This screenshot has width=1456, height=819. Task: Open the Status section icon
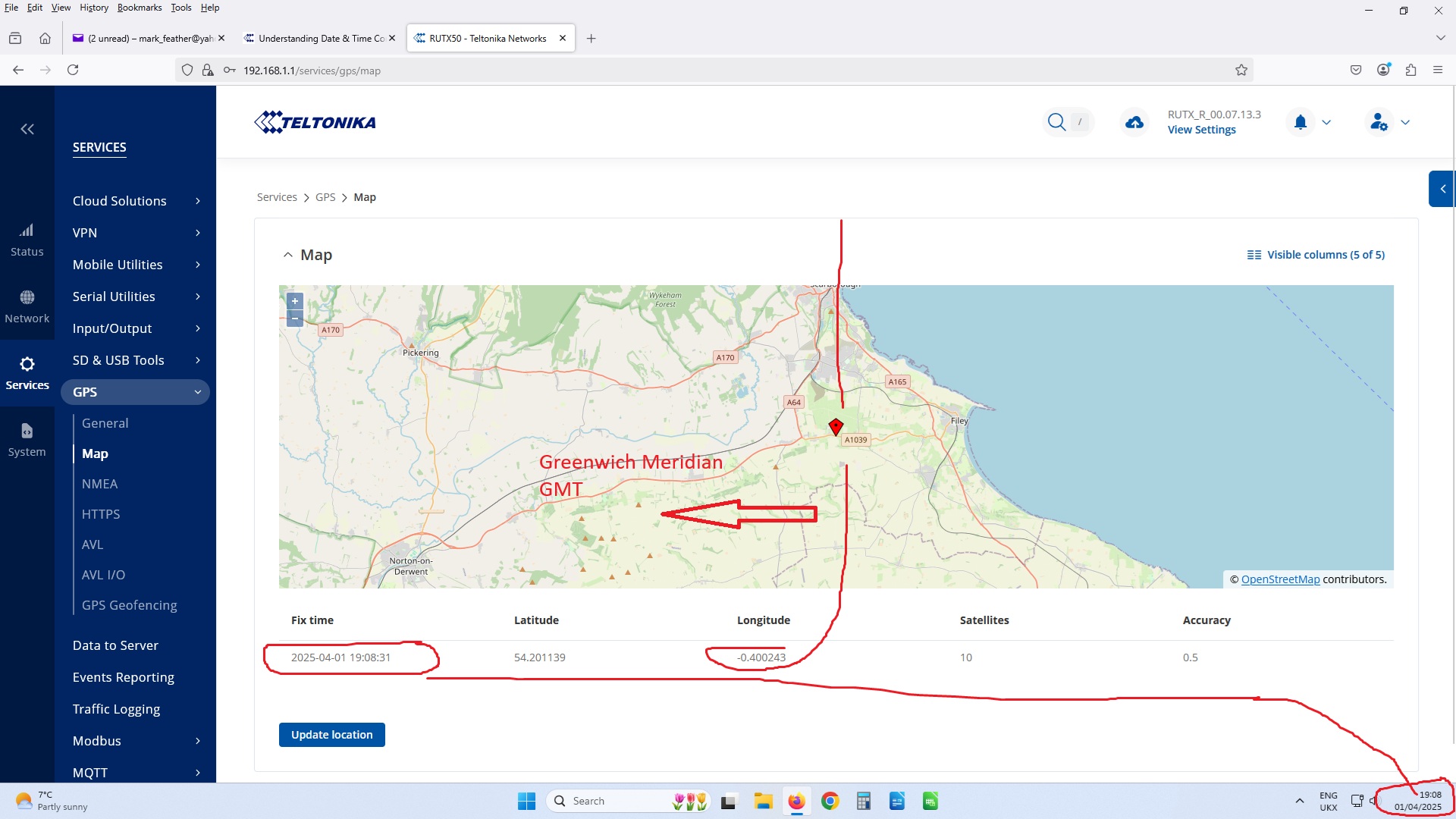(x=27, y=231)
